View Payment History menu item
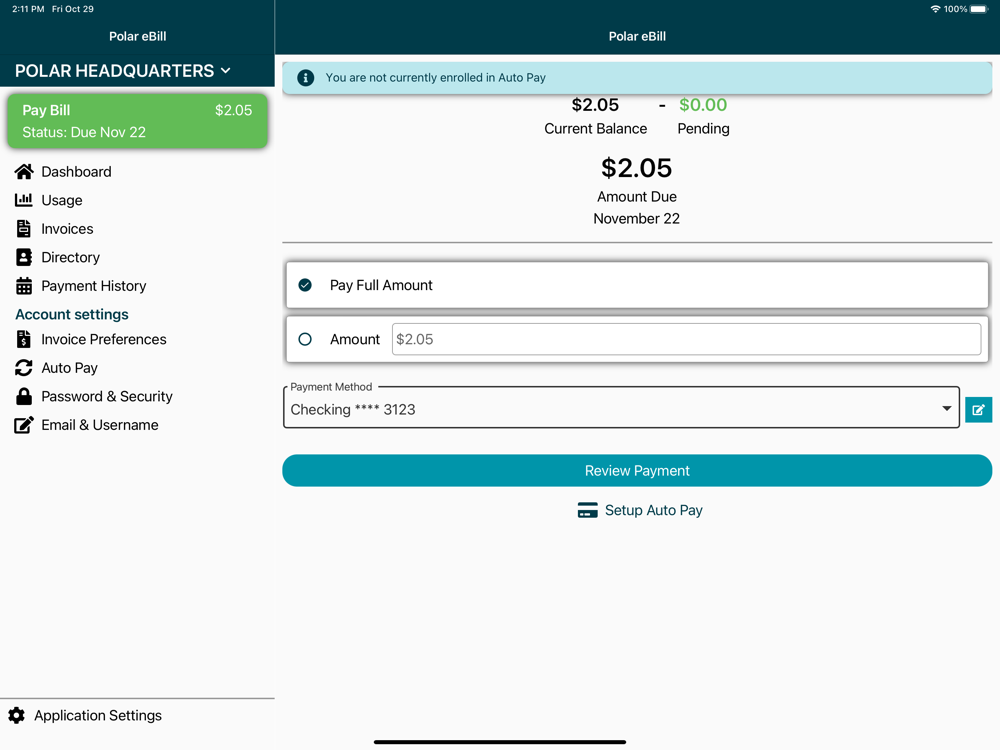This screenshot has height=750, width=1000. click(x=94, y=286)
